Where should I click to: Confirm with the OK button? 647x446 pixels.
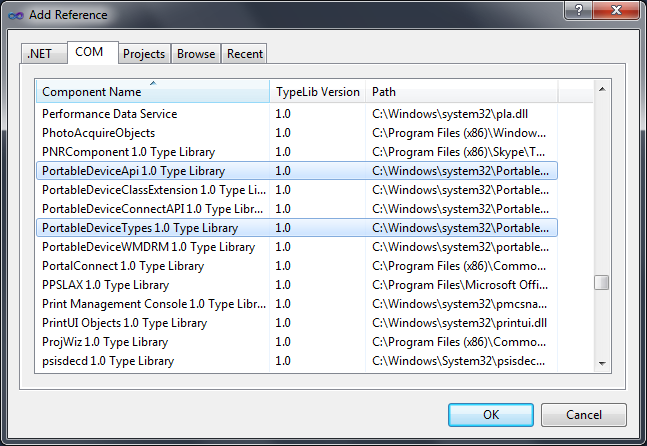(490, 415)
